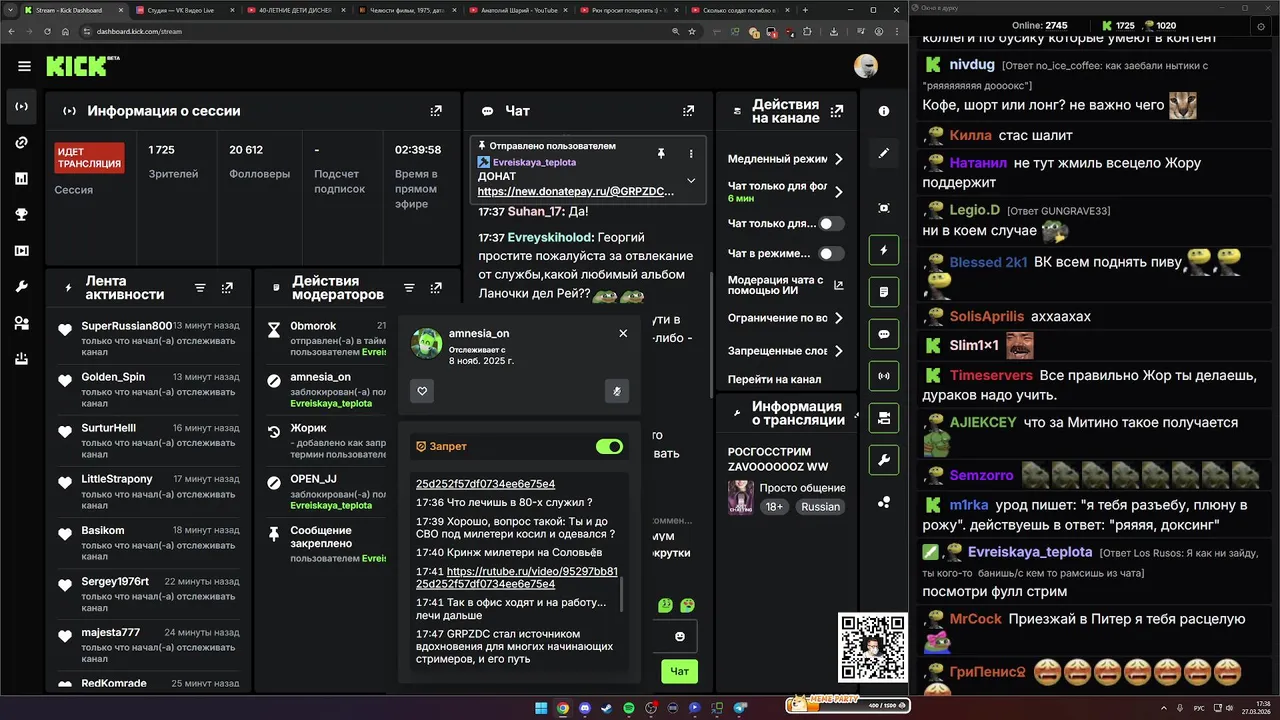Open the video library sidebar icon
Screen dimensions: 1280x720
point(21,250)
